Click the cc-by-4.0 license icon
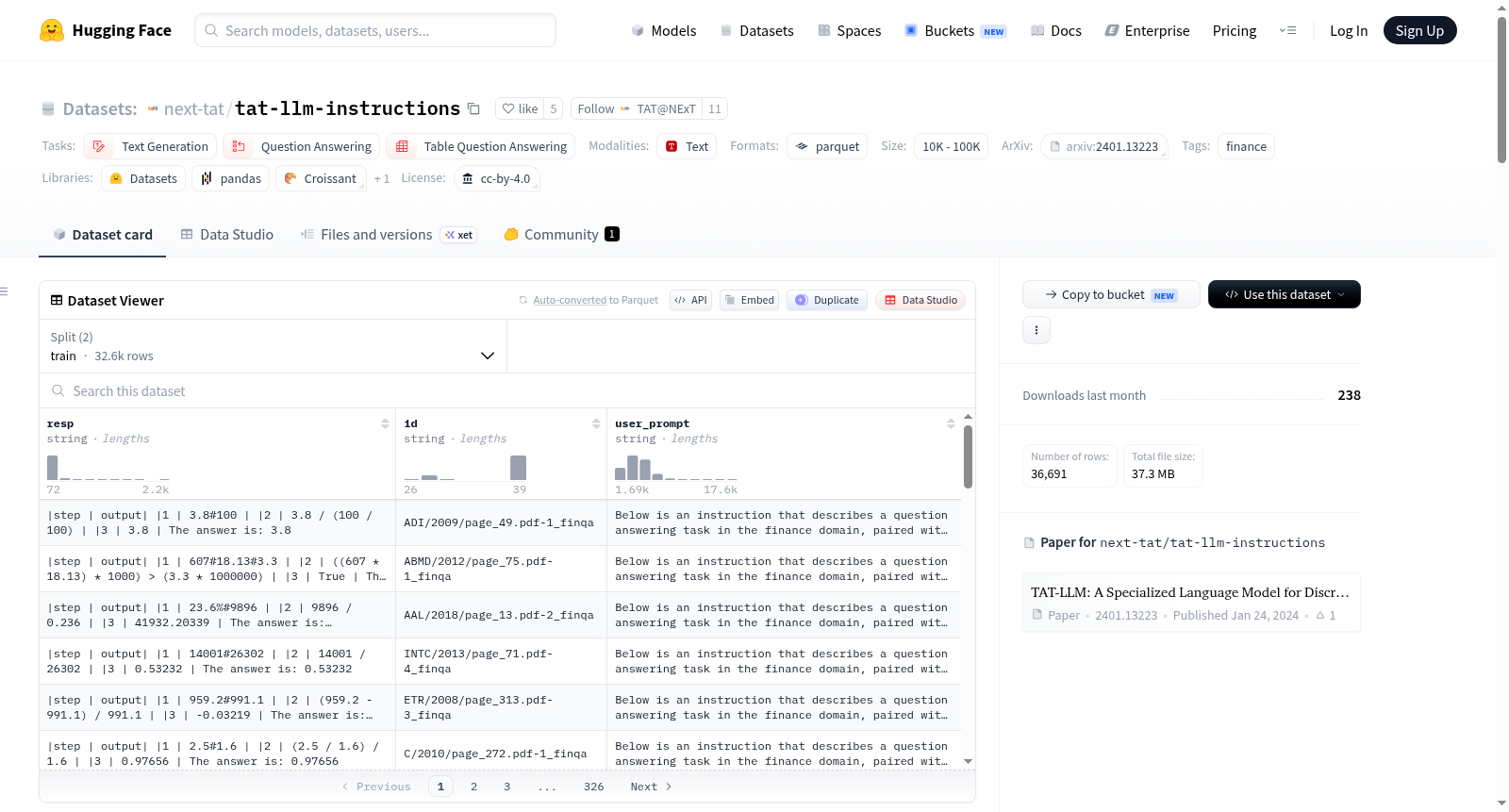This screenshot has height=812, width=1509. 468,178
